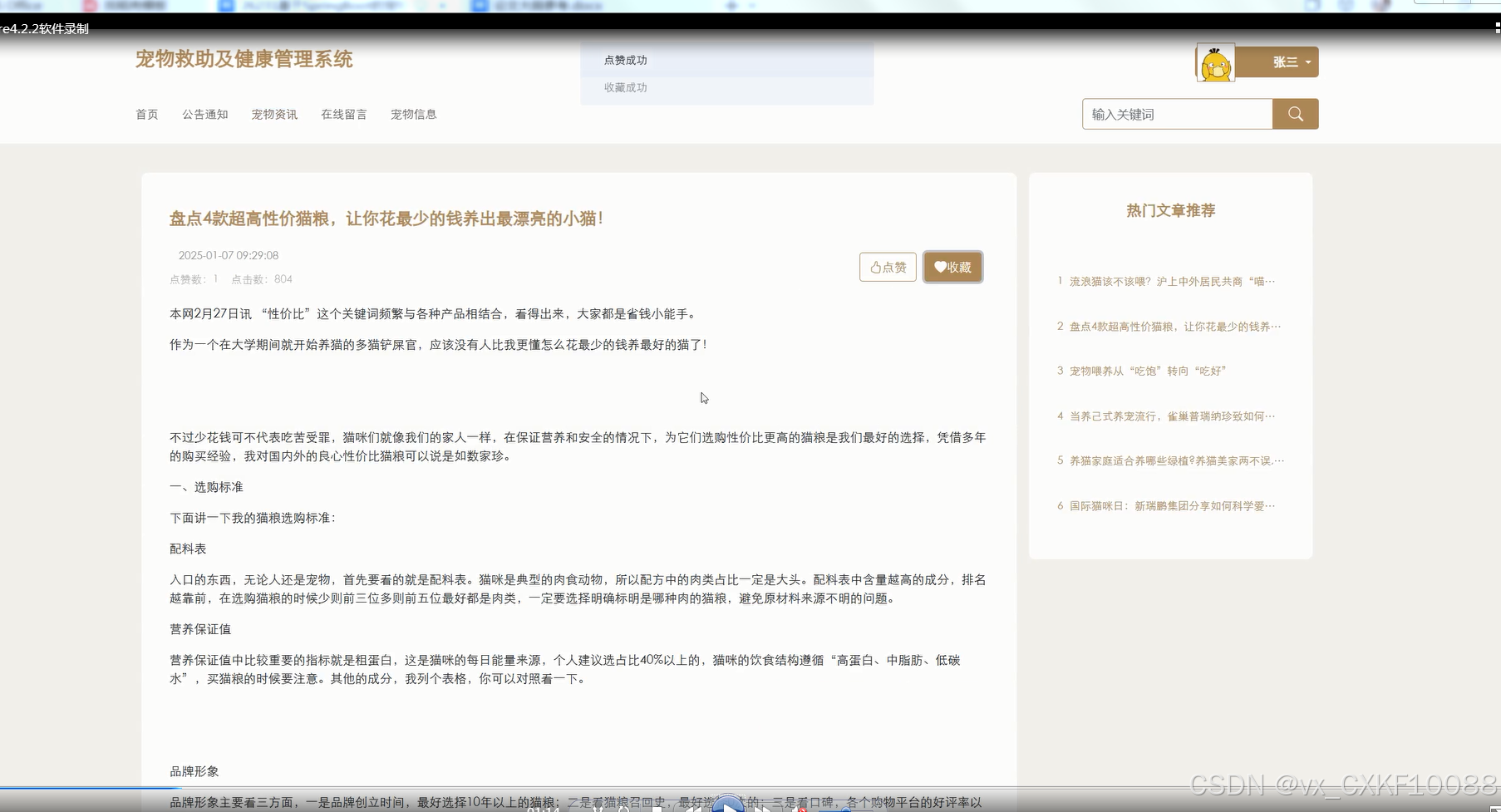Open the 在线留言 menu item
1501x812 pixels.
(x=344, y=114)
